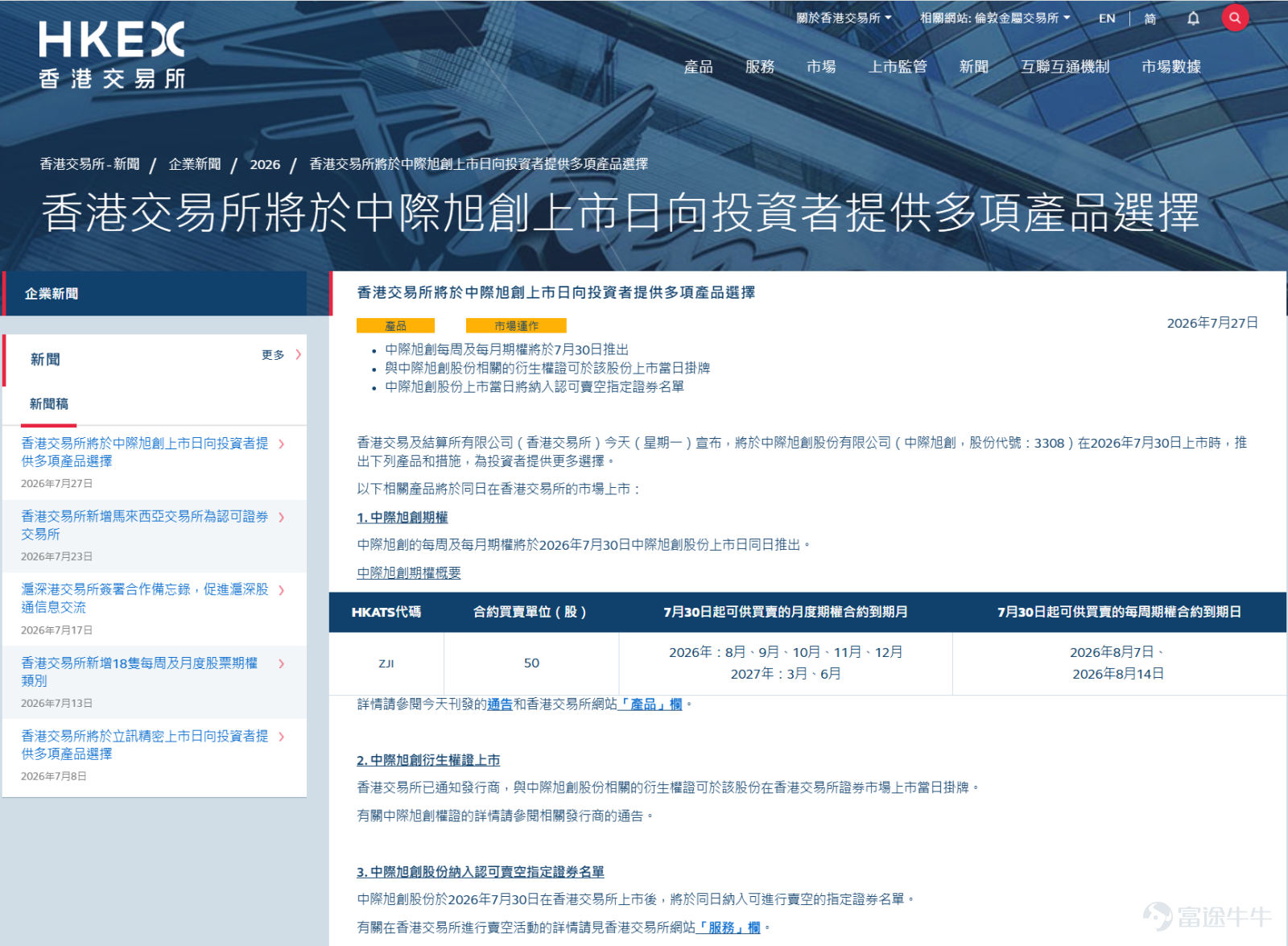
Task: Switch to simplified Chinese 简
Action: (x=1150, y=19)
